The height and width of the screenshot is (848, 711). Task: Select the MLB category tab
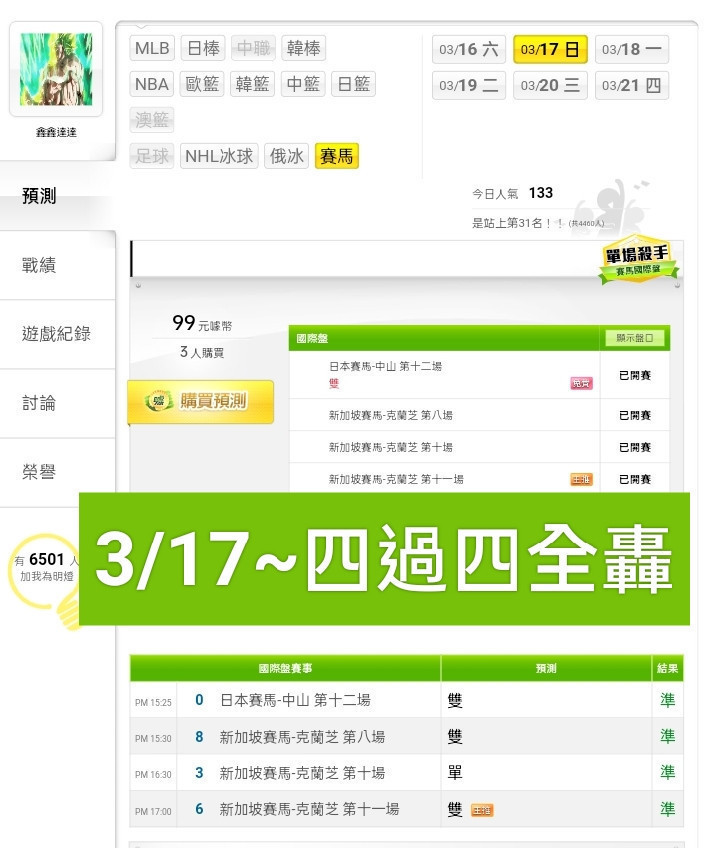[152, 48]
